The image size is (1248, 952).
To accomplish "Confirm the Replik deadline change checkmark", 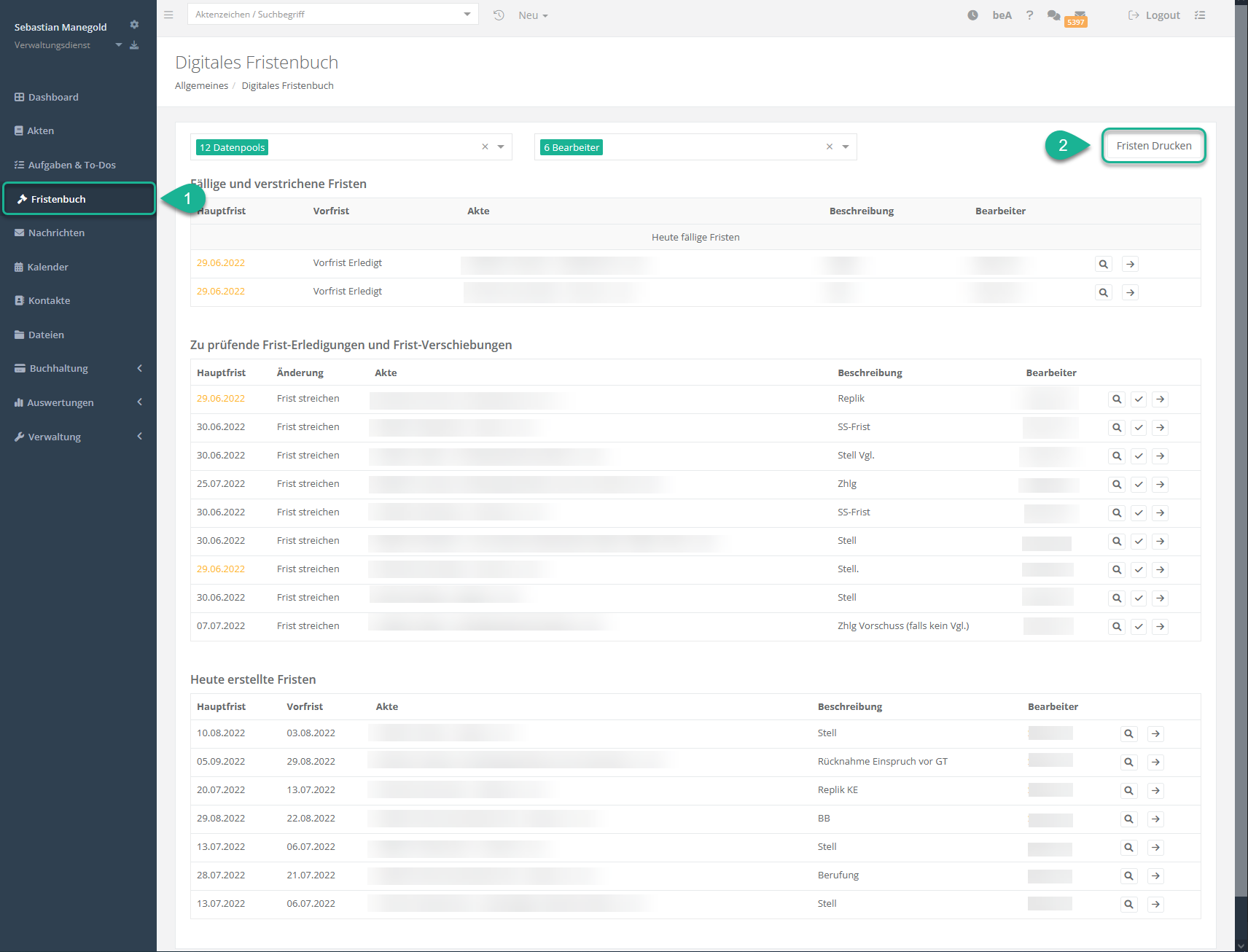I will coord(1139,399).
